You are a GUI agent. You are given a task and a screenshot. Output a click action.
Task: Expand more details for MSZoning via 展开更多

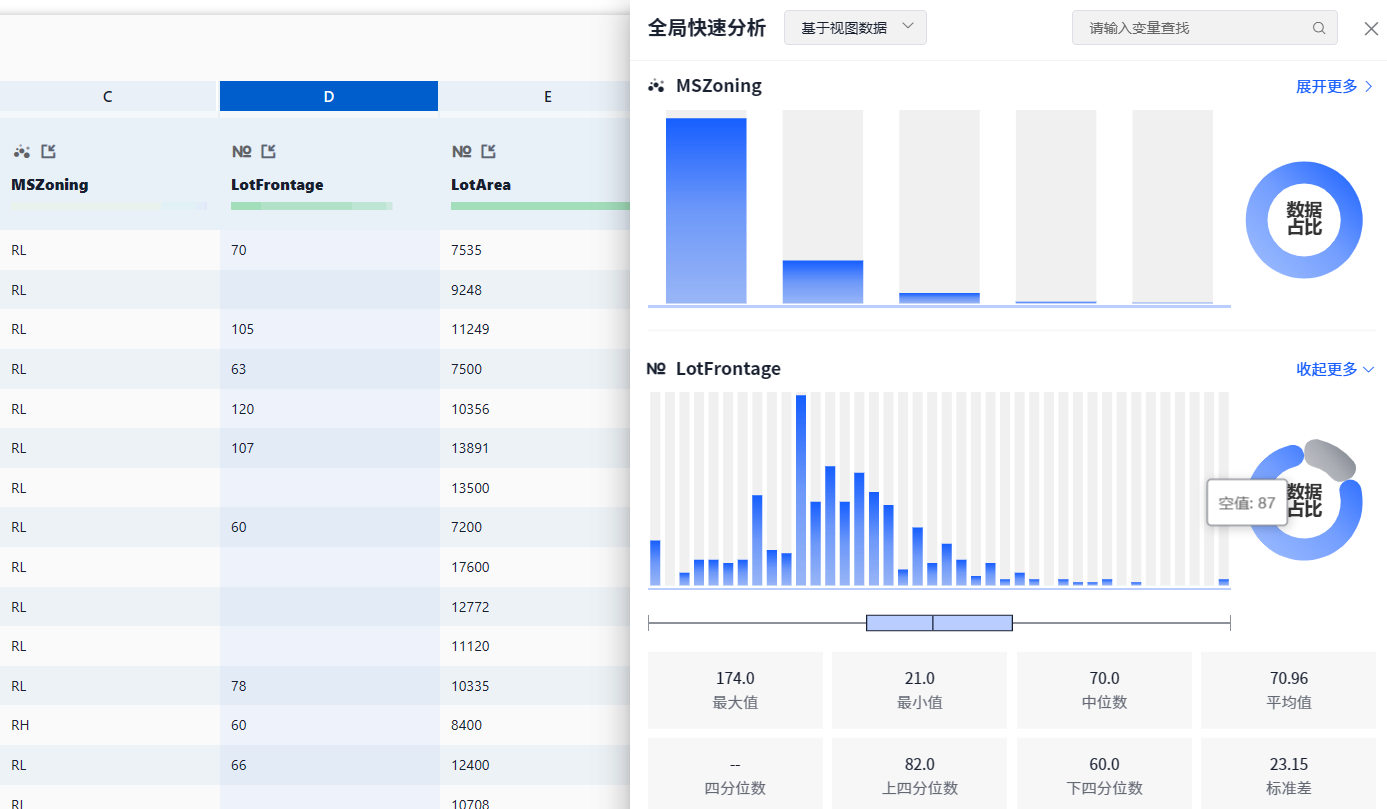[x=1334, y=87]
